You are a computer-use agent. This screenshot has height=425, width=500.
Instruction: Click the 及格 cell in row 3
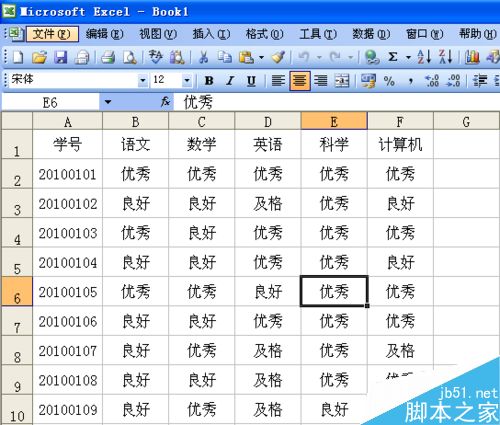click(x=268, y=203)
